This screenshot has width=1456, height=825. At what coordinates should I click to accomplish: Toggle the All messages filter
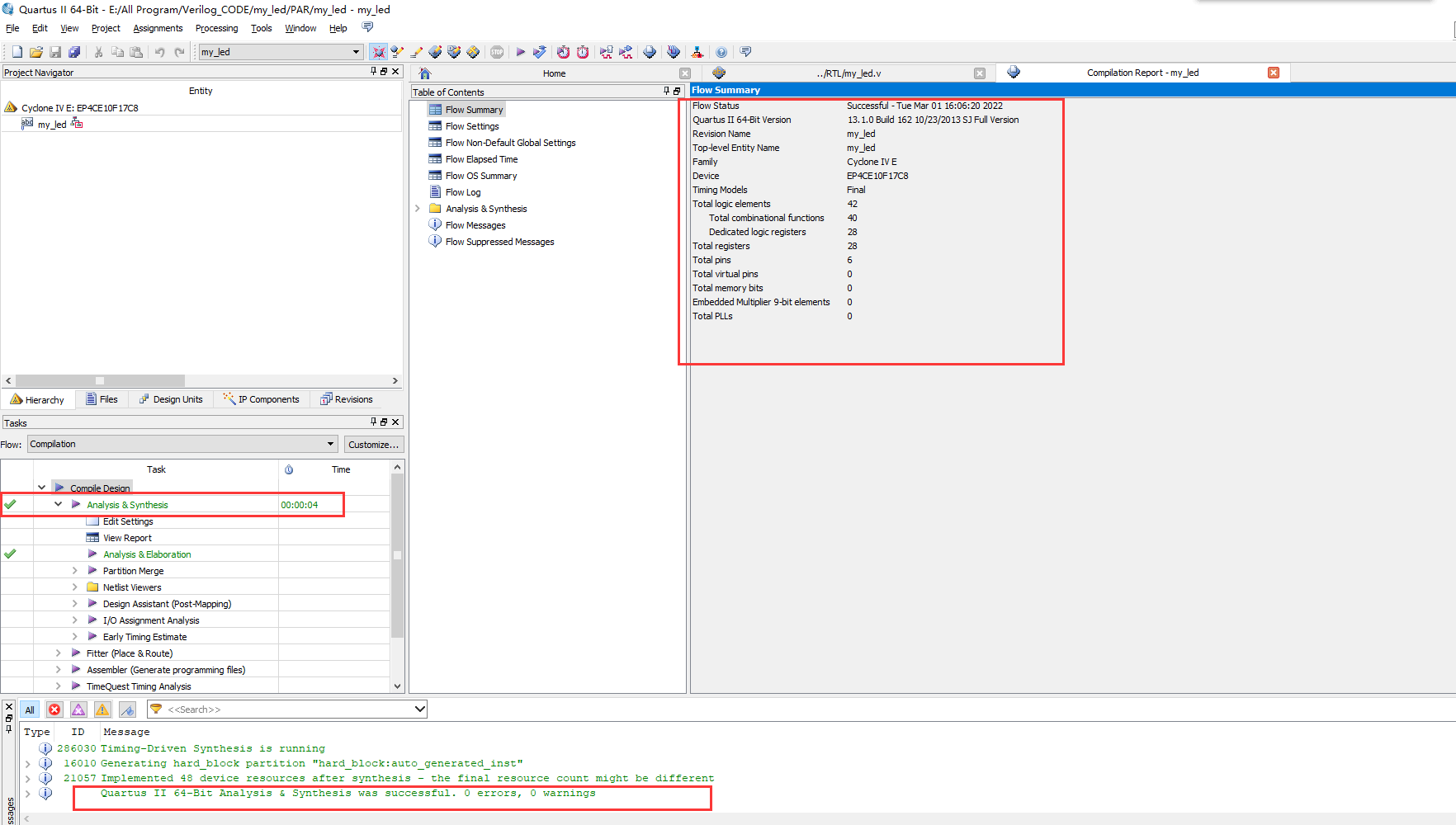tap(30, 709)
